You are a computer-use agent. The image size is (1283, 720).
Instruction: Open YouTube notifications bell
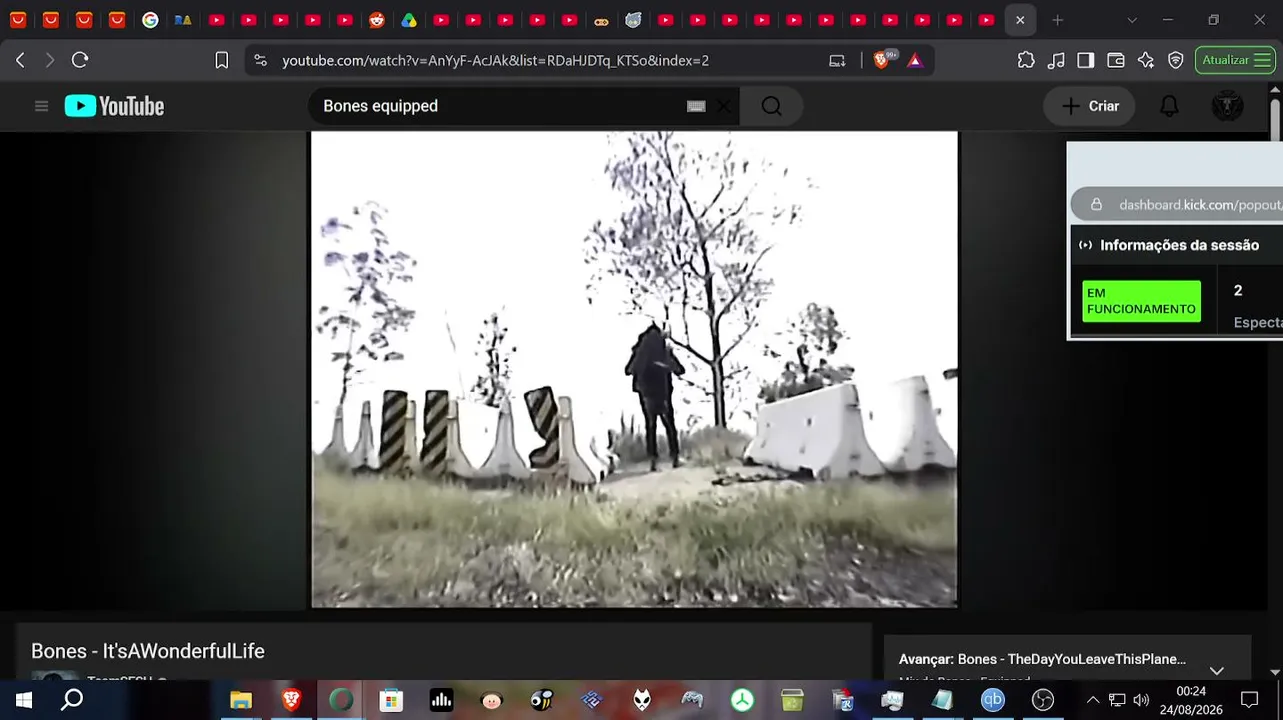point(1169,106)
